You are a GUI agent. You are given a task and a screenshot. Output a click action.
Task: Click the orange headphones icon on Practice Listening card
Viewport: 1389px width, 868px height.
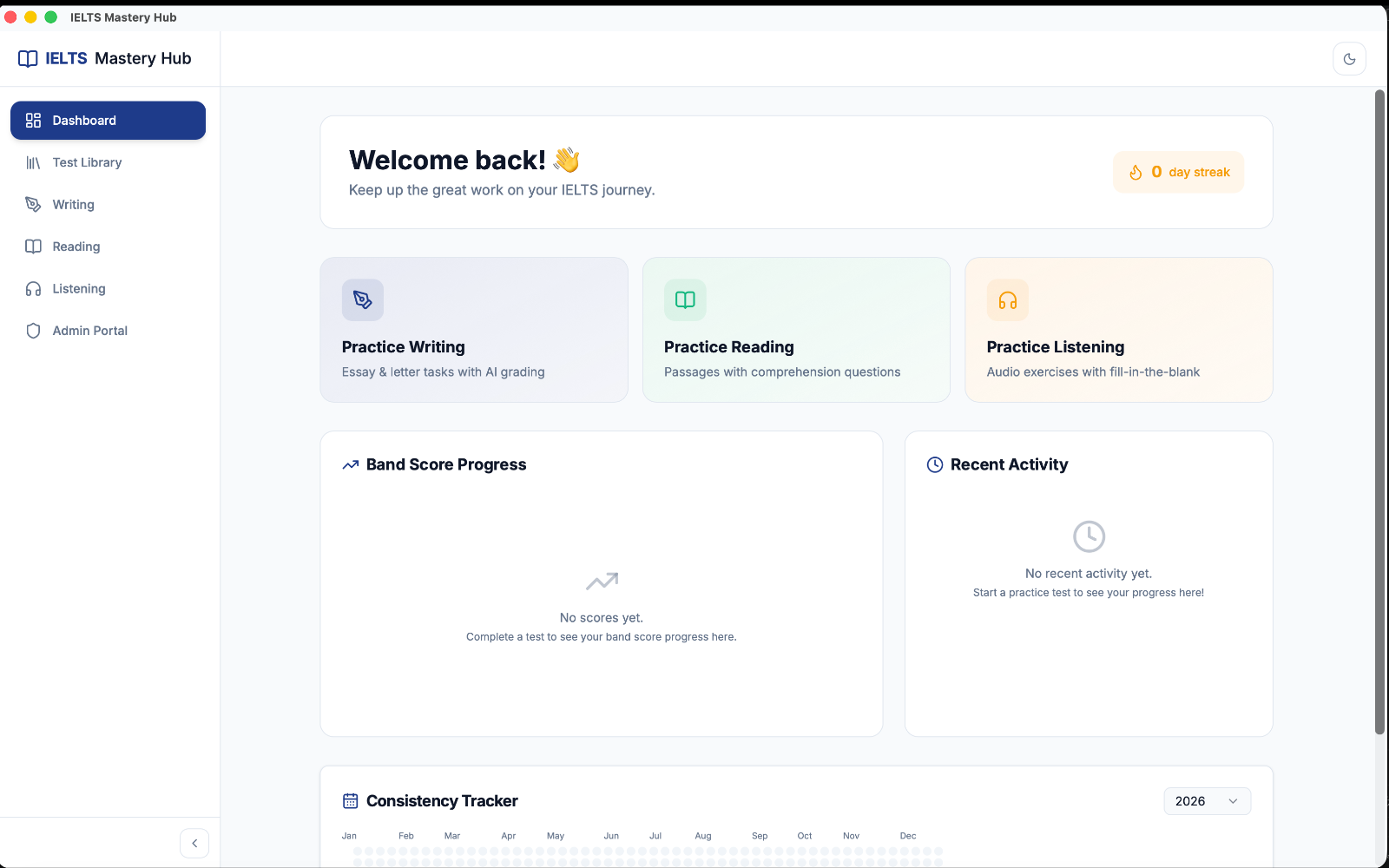(x=1008, y=300)
